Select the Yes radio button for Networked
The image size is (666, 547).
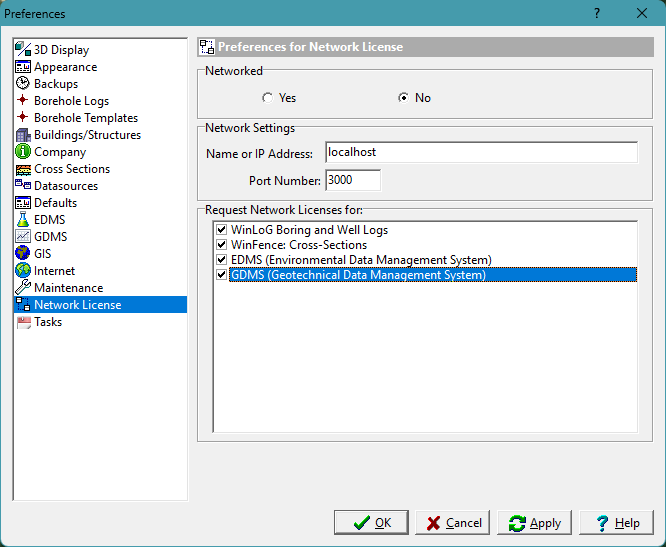tap(267, 98)
